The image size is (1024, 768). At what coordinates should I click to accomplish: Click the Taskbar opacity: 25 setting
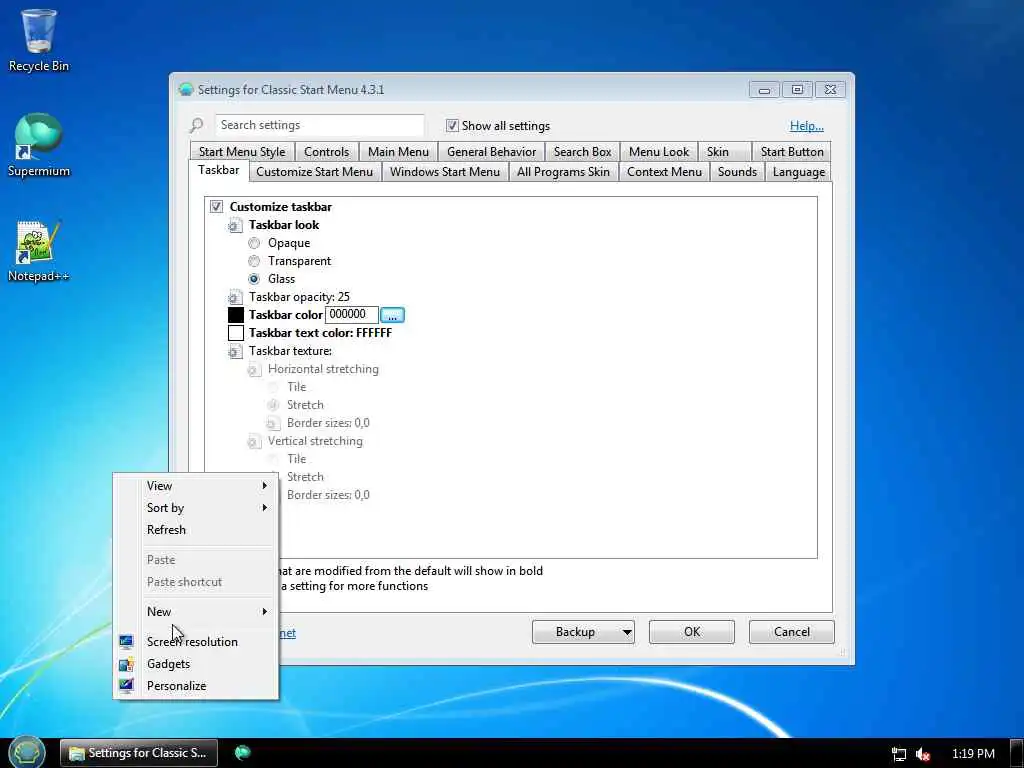(x=299, y=297)
